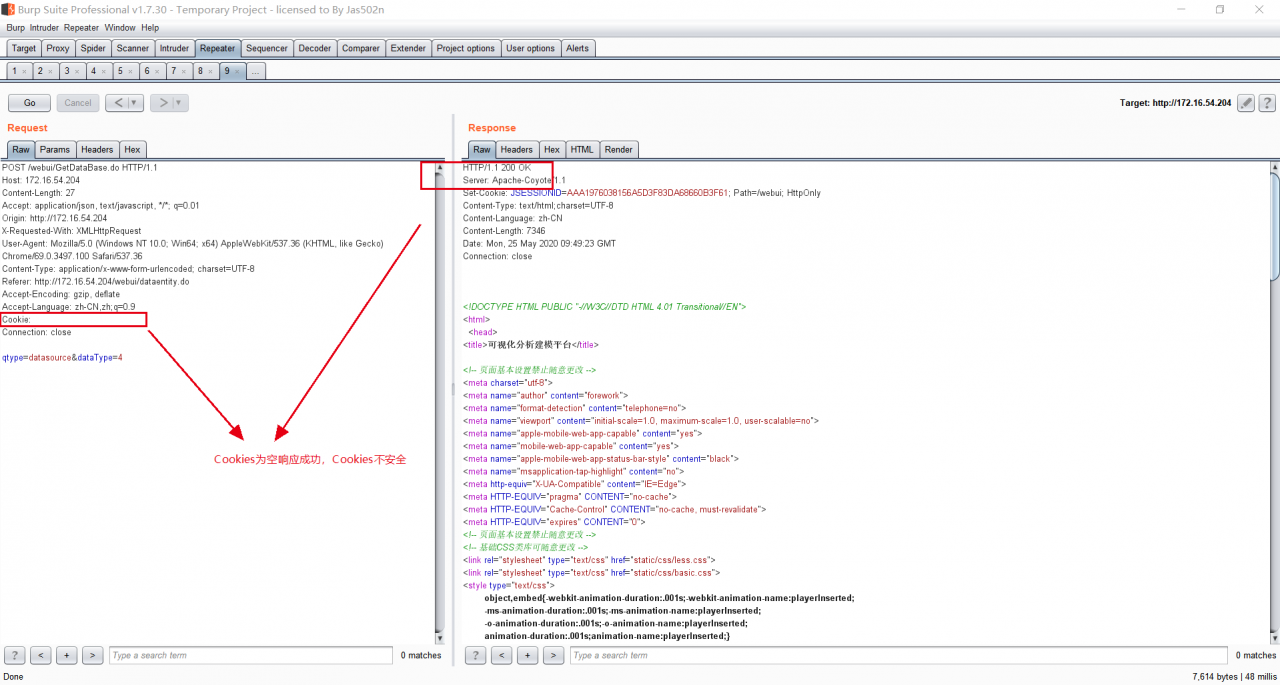Click the Burp Suite title bar icon
1280x685 pixels.
(x=8, y=9)
